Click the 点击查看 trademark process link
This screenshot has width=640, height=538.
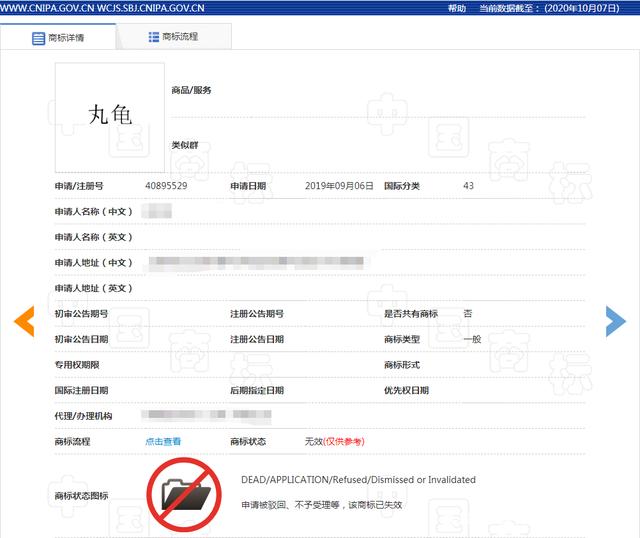click(x=163, y=441)
